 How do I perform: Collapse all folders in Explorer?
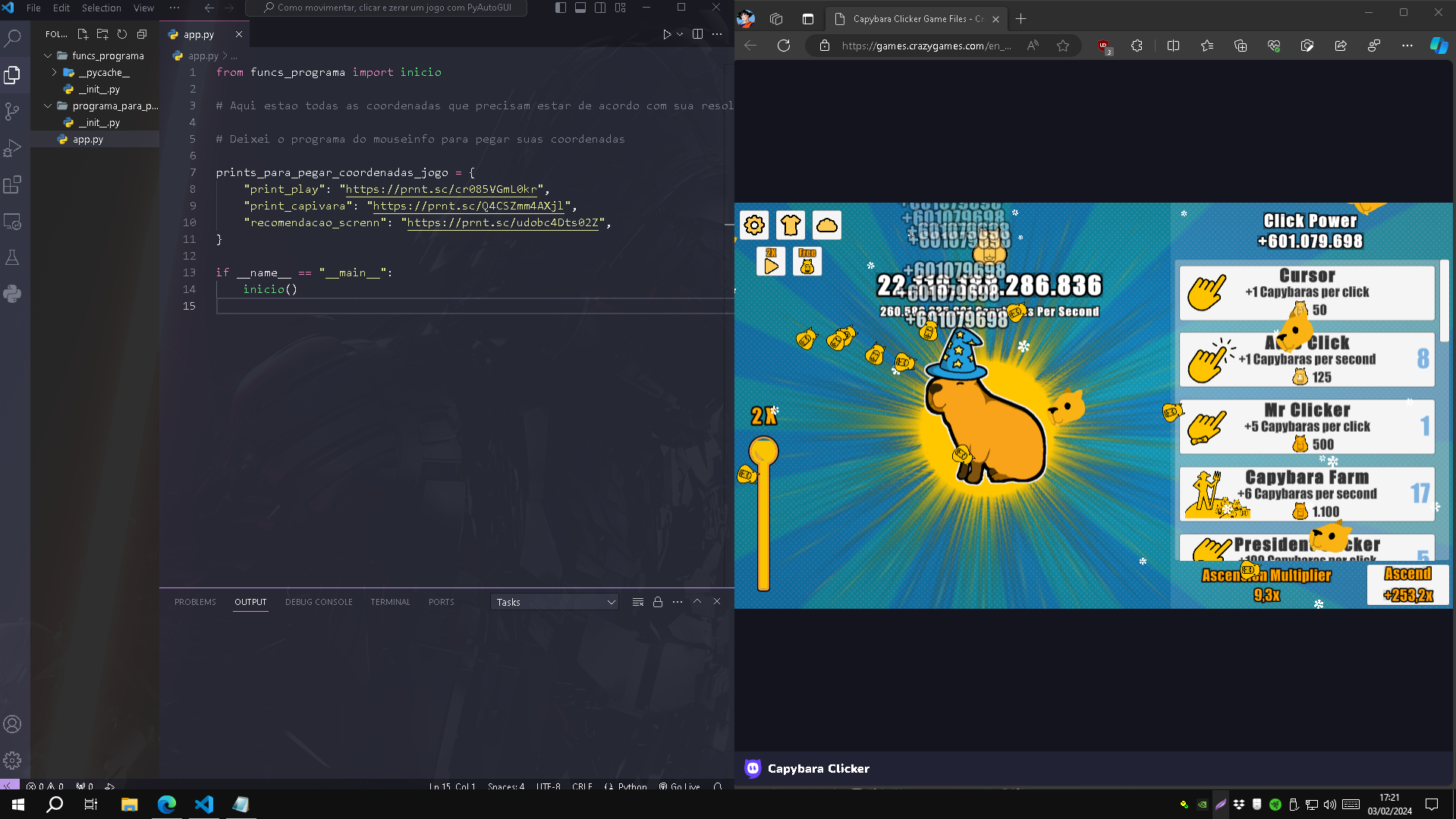[x=142, y=34]
